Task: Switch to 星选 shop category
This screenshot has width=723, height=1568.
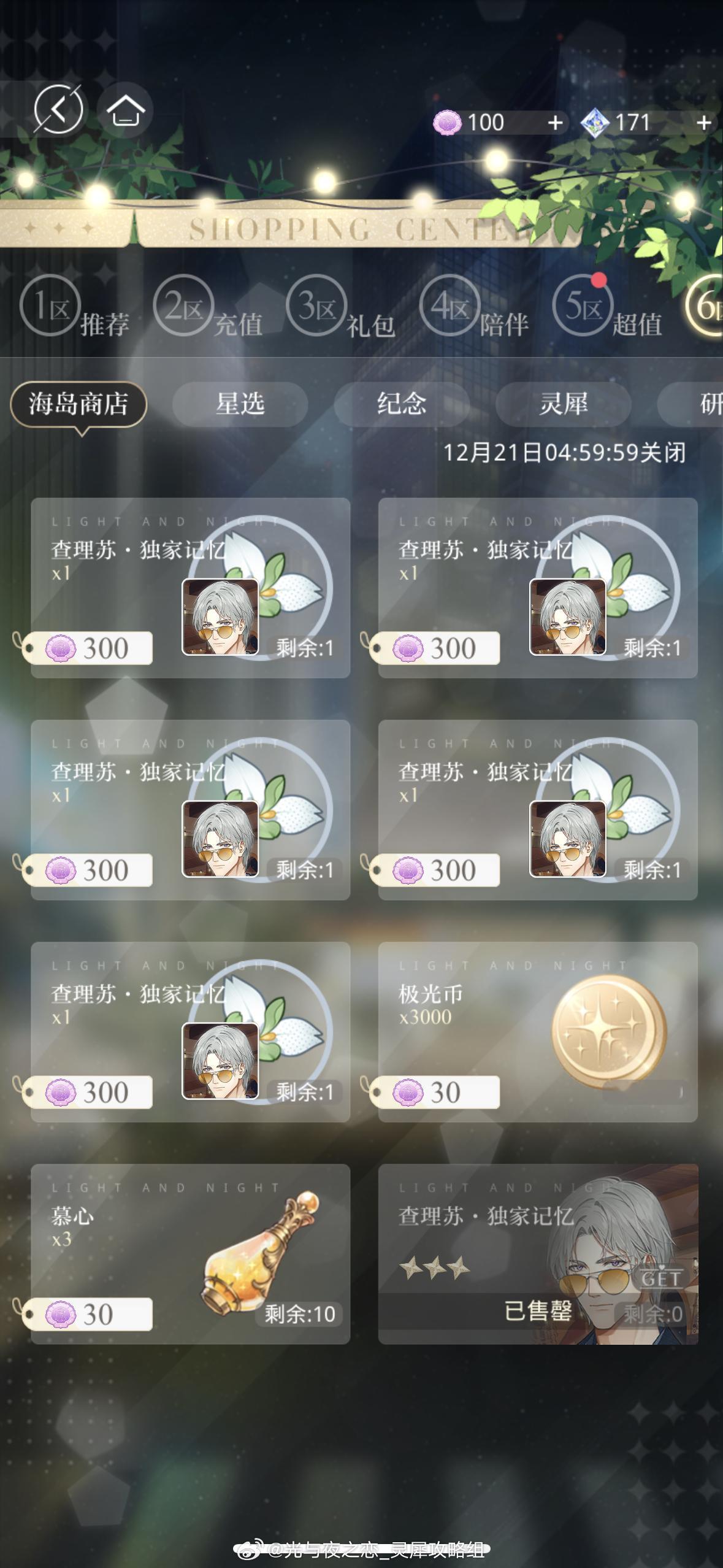Action: pyautogui.click(x=240, y=404)
